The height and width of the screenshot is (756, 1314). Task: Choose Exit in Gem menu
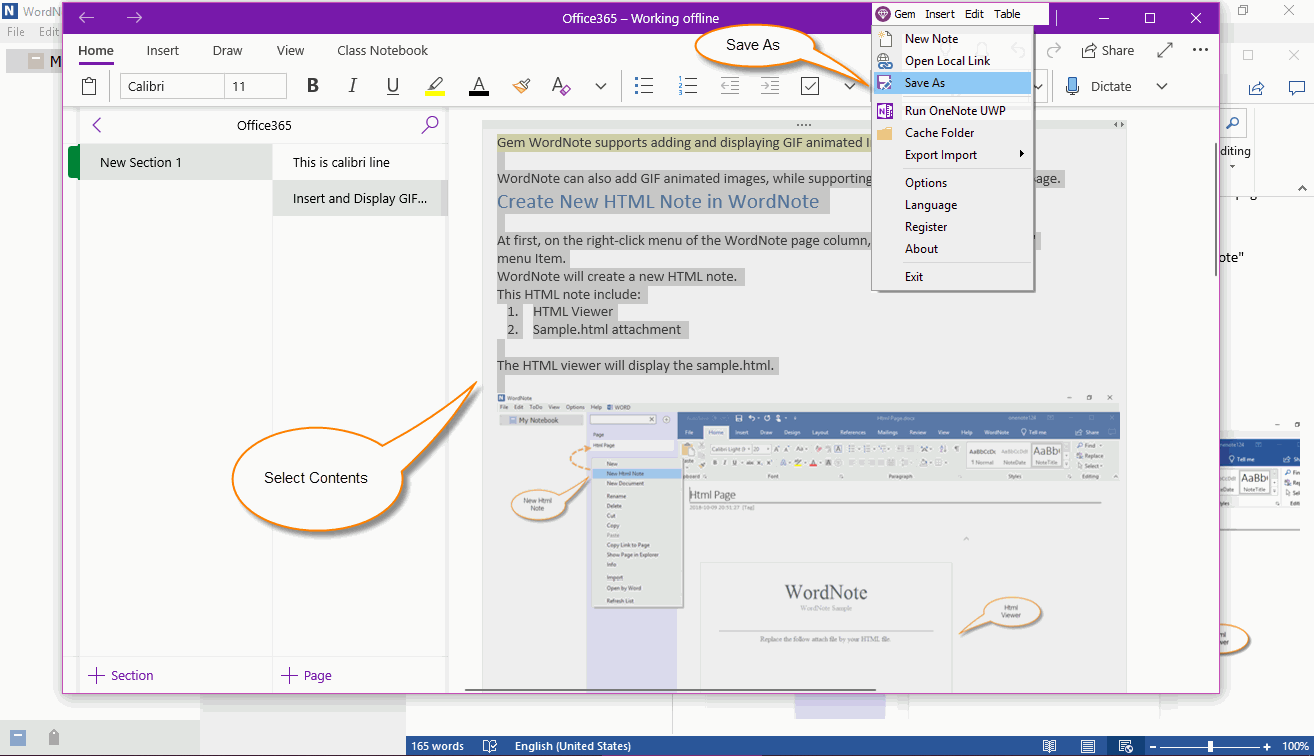pos(953,277)
